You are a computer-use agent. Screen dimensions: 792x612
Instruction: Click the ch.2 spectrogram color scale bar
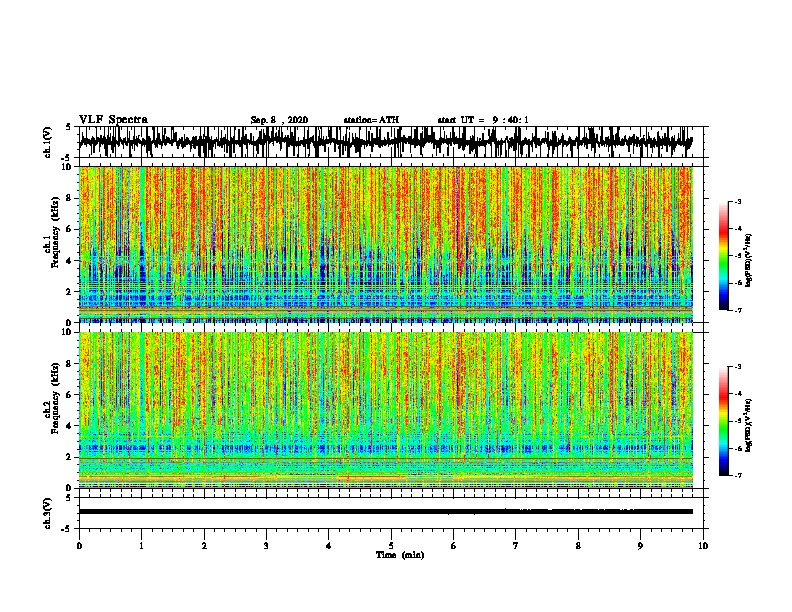(x=723, y=421)
